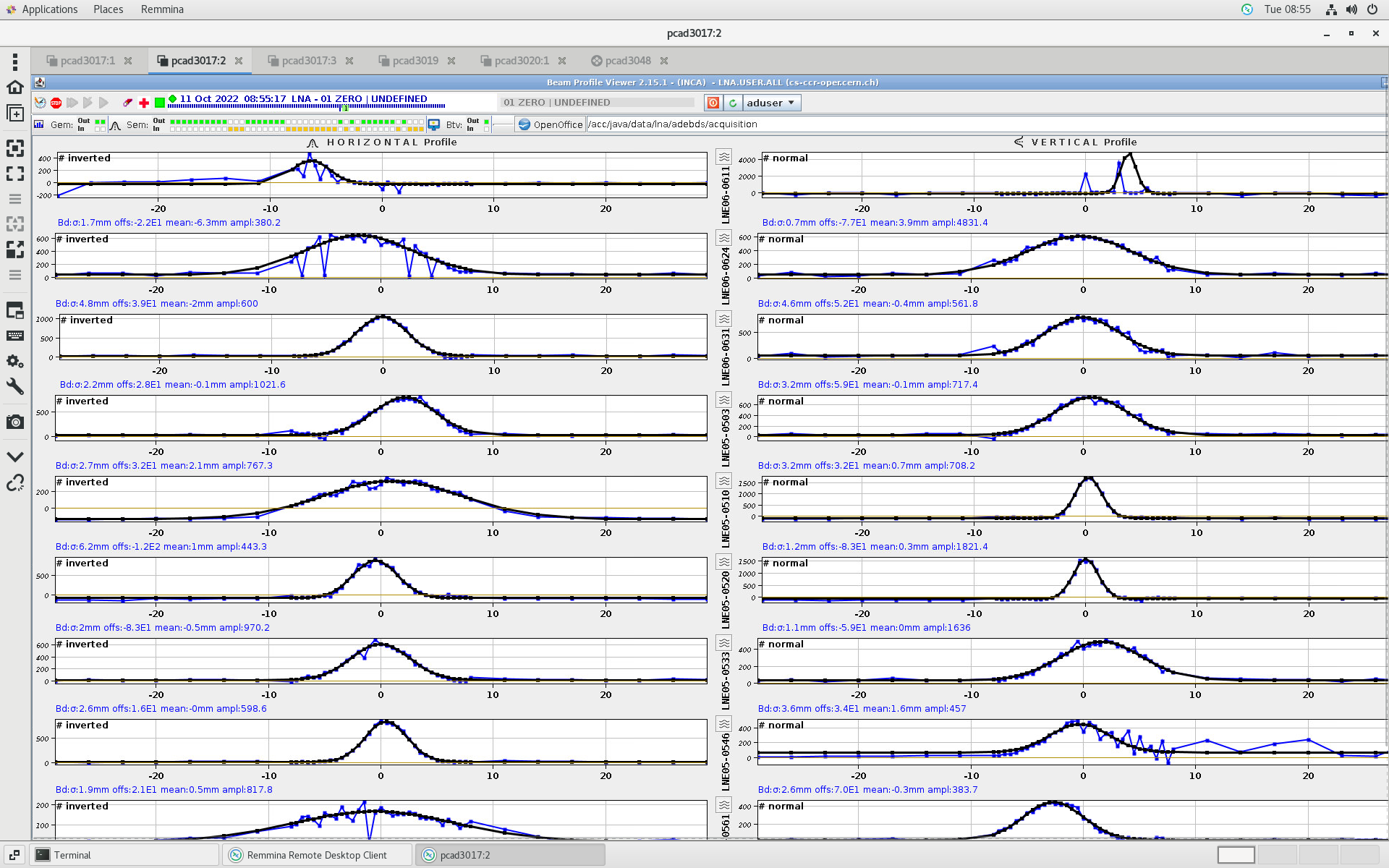Toggle the first Sem Out green box
This screenshot has height=868, width=1389.
pos(173,122)
